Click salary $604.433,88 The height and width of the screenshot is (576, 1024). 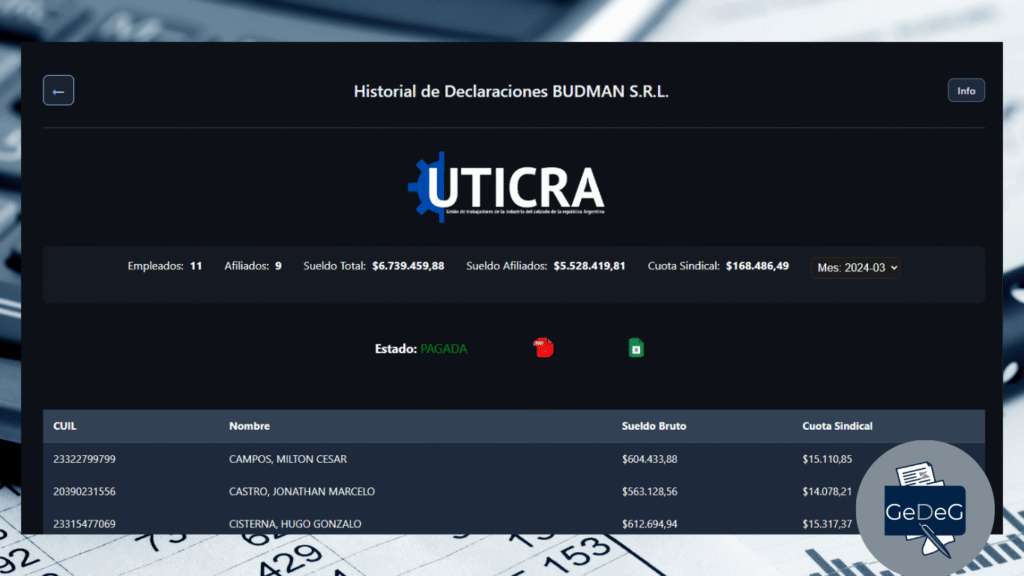click(x=649, y=459)
